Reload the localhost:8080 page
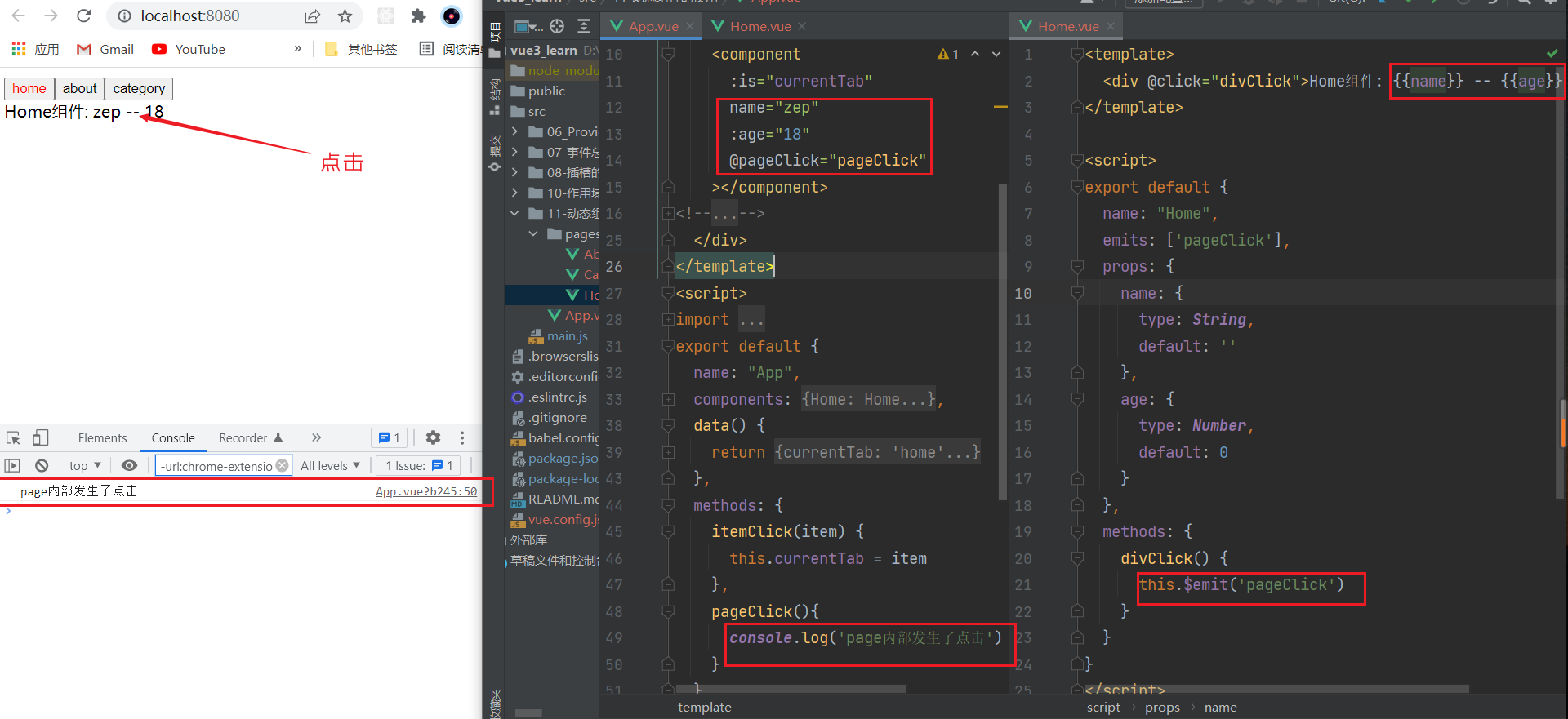Screen dimensions: 1568x719 (83, 16)
